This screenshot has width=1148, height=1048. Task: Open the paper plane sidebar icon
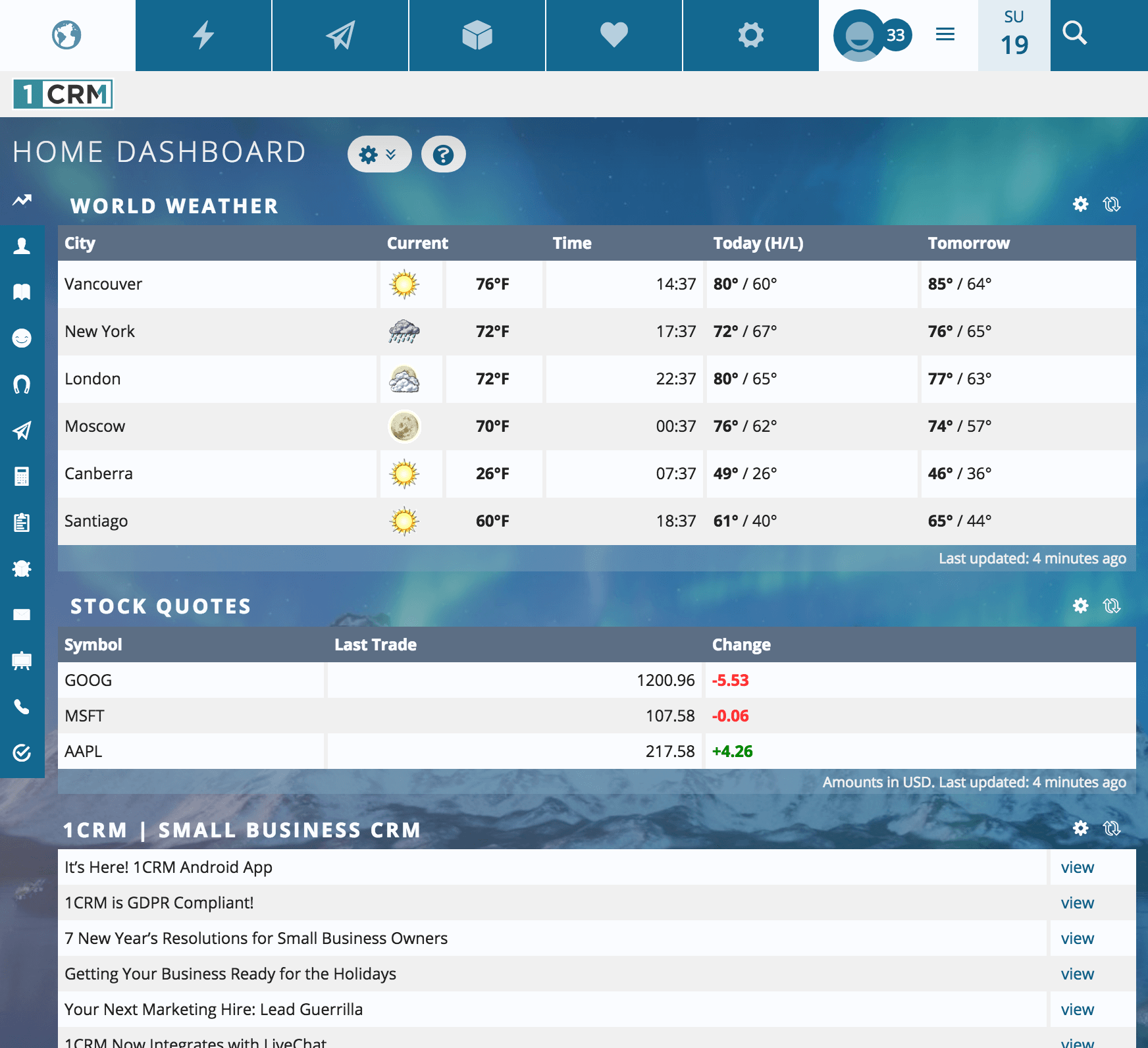pos(22,430)
